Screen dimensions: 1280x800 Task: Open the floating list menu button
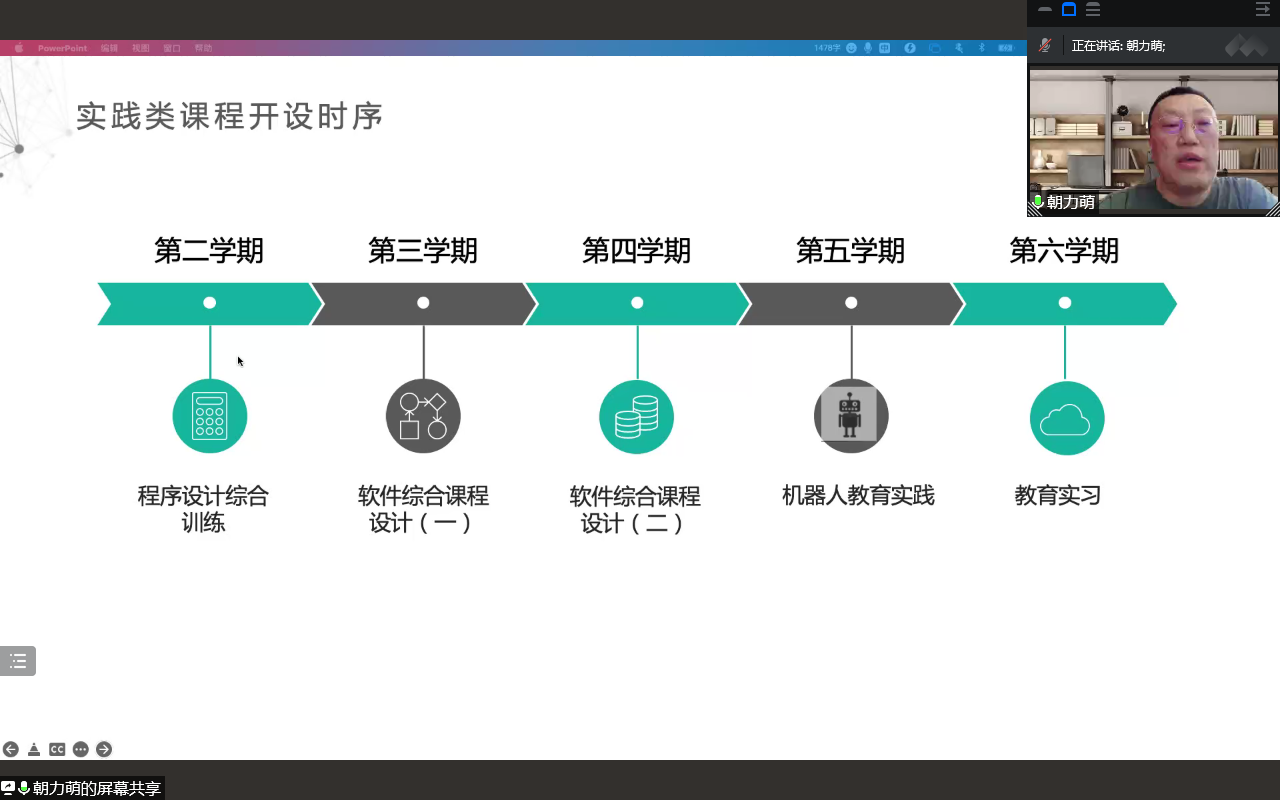18,661
